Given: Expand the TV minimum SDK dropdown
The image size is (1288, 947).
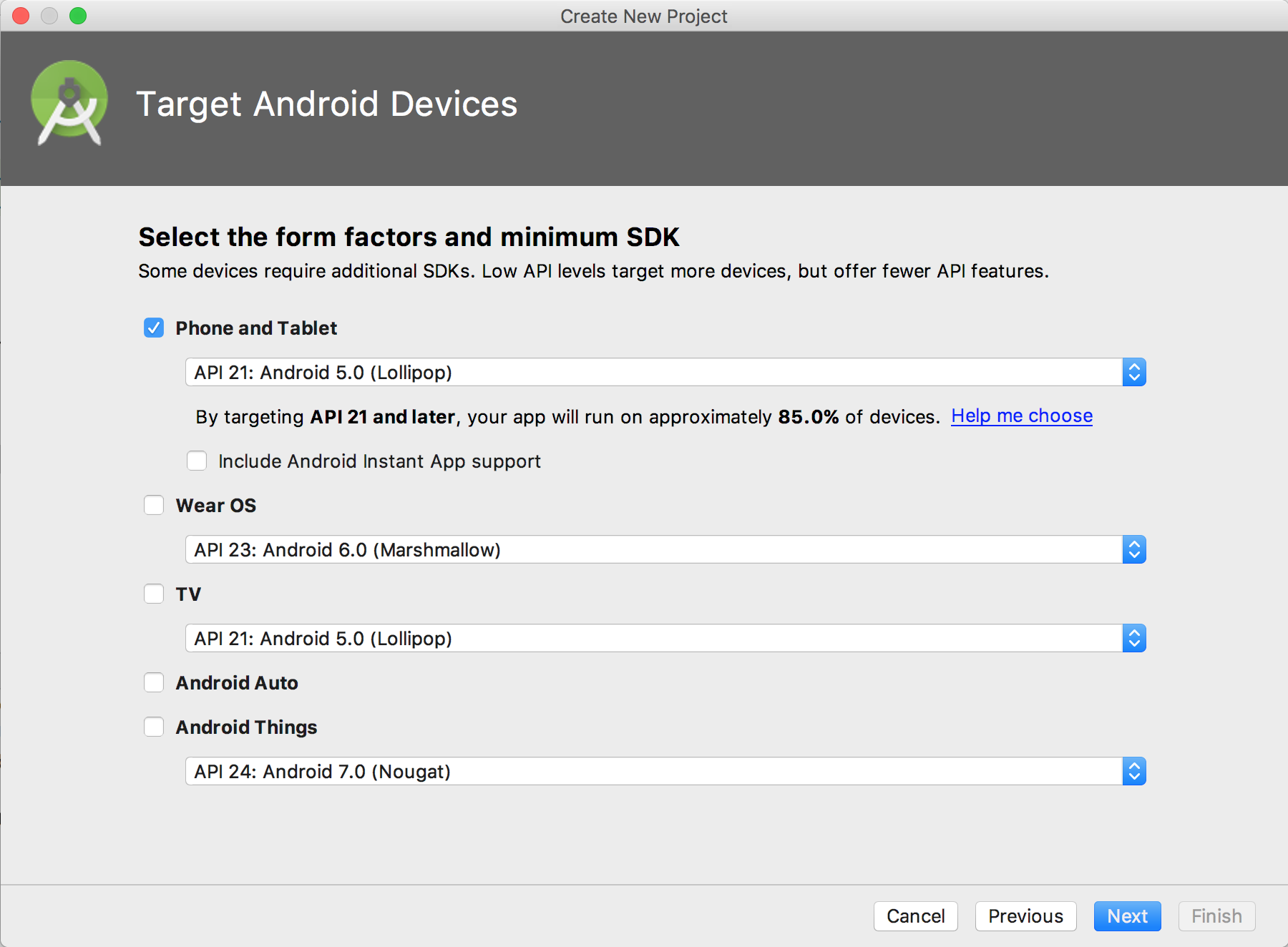Looking at the screenshot, I should coord(665,638).
